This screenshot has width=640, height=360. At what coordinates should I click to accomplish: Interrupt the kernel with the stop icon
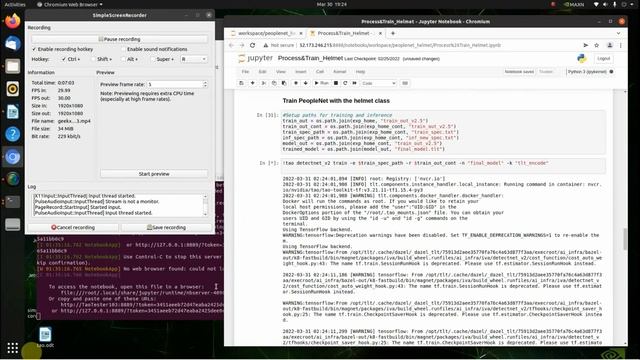pyautogui.click(x=336, y=83)
